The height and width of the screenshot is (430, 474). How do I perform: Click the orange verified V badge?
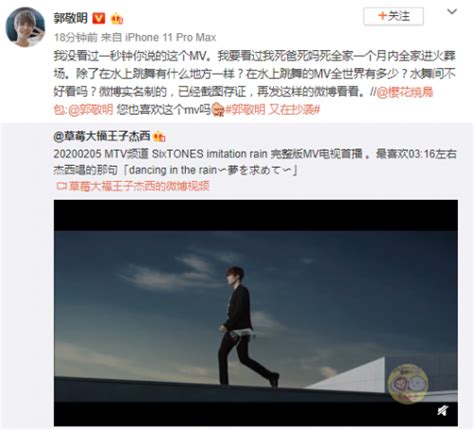[98, 18]
